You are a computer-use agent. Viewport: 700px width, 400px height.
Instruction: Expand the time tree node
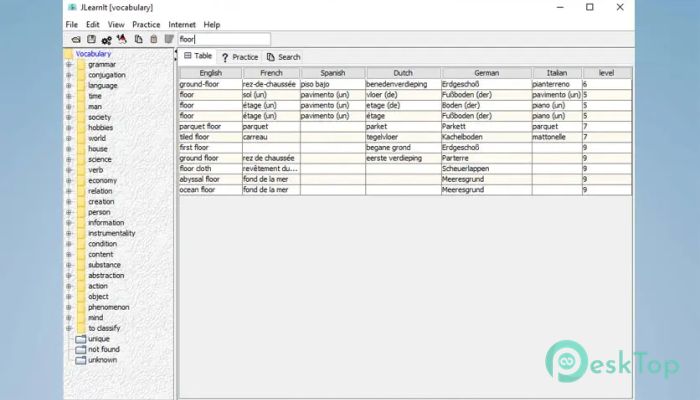tap(69, 96)
